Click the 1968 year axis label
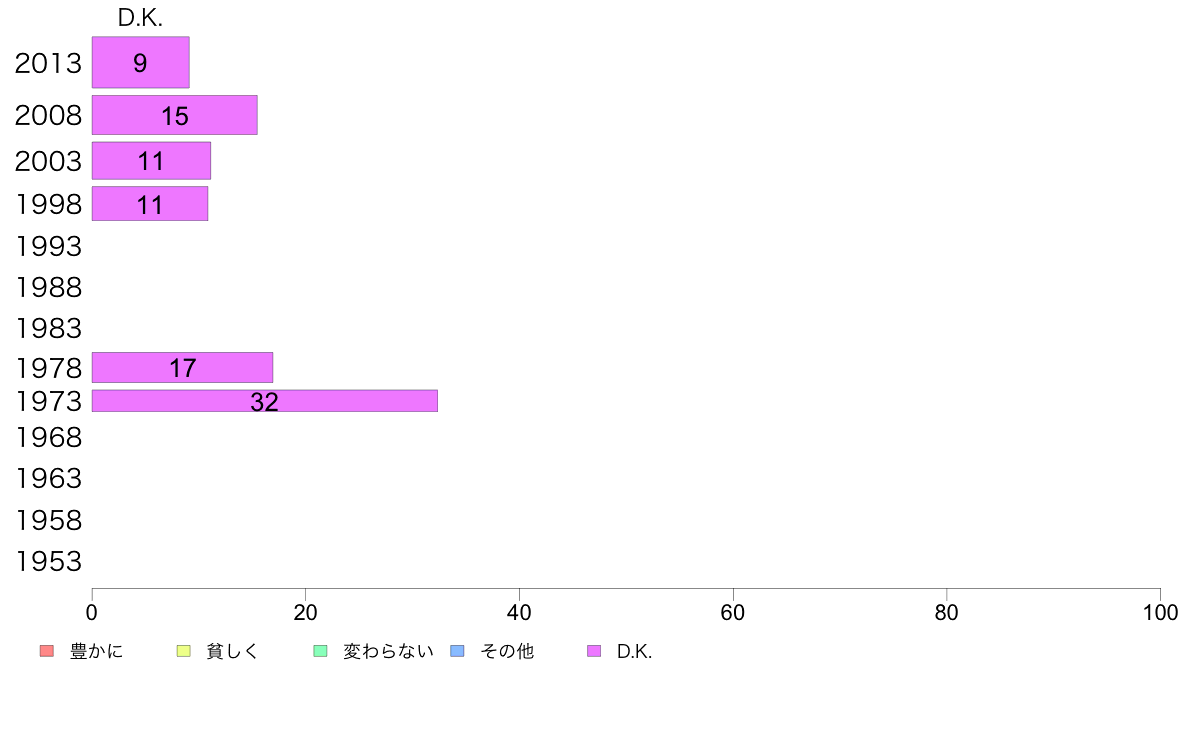This screenshot has width=1188, height=736. (48, 437)
